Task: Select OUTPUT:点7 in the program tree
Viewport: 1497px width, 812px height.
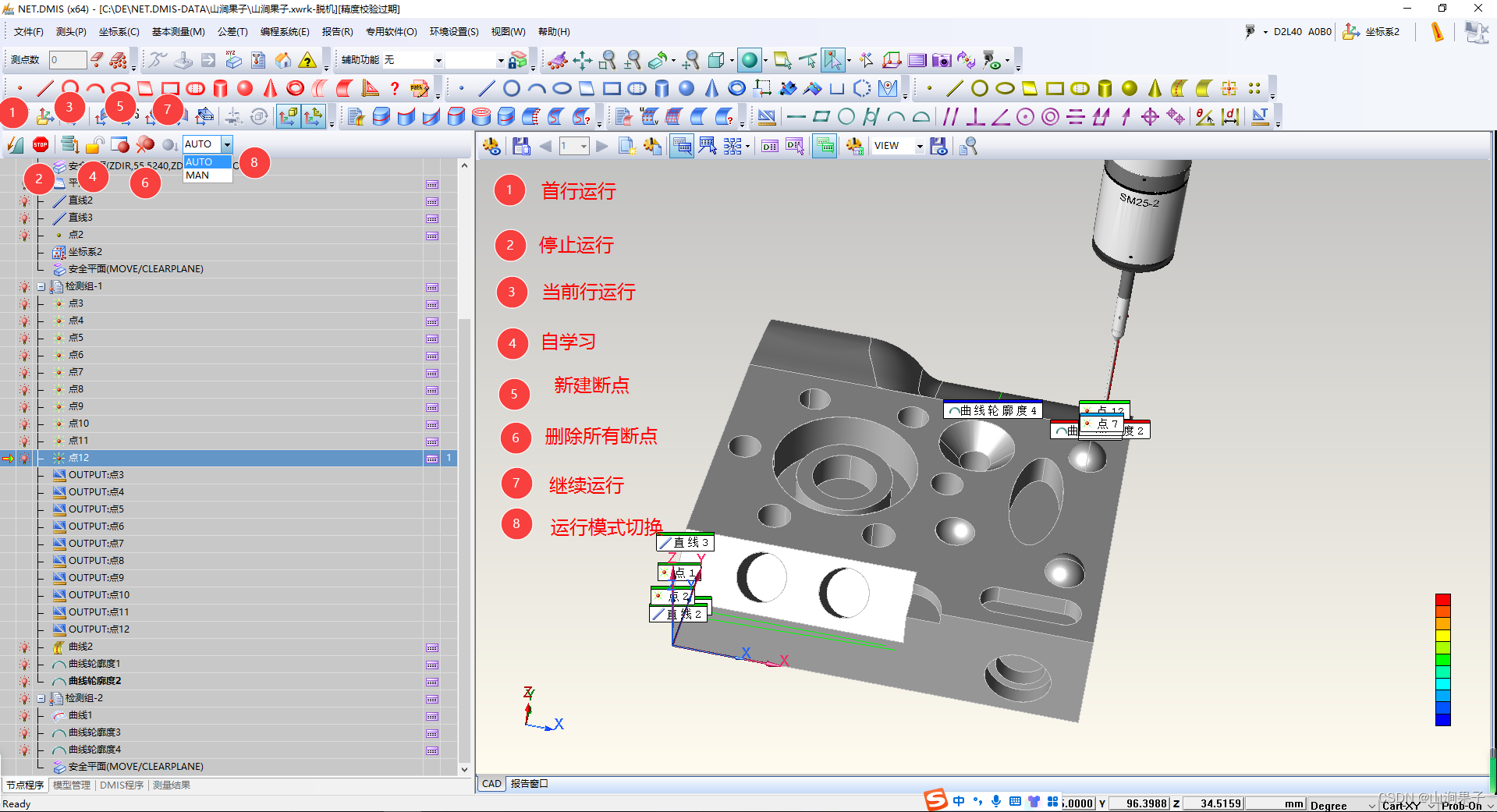Action: 96,544
